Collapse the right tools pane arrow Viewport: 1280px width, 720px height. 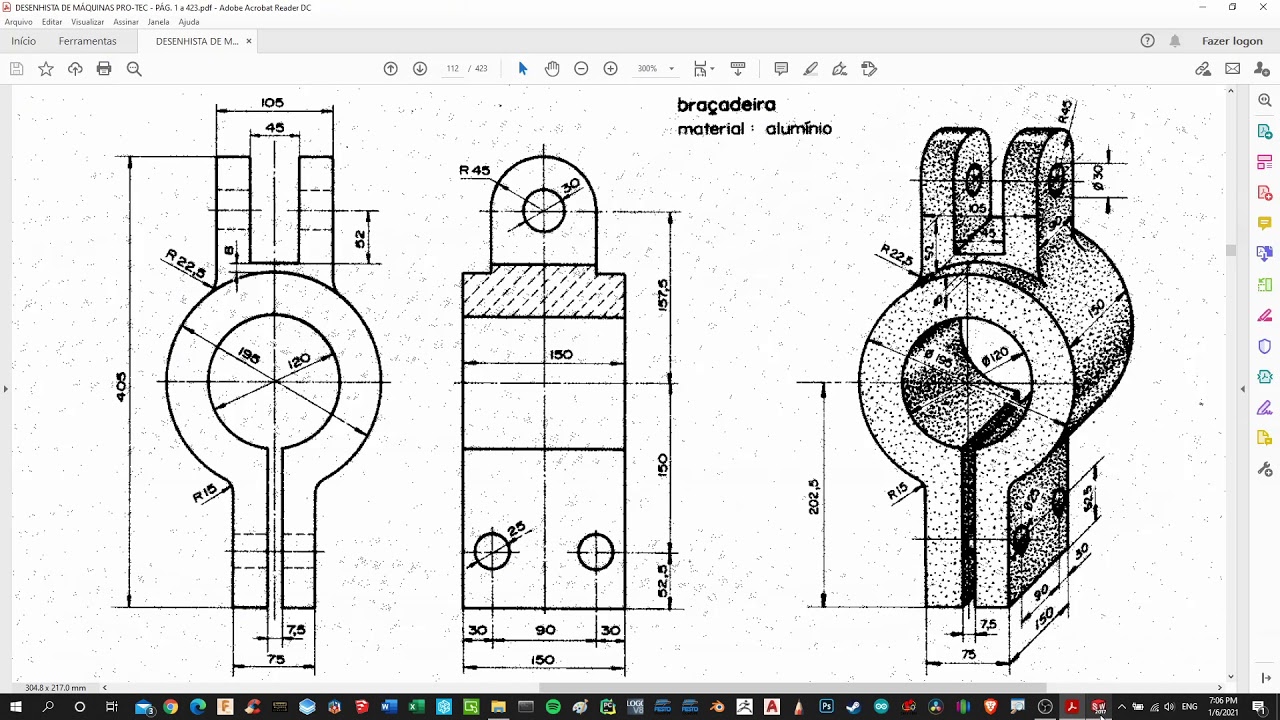tap(1243, 389)
